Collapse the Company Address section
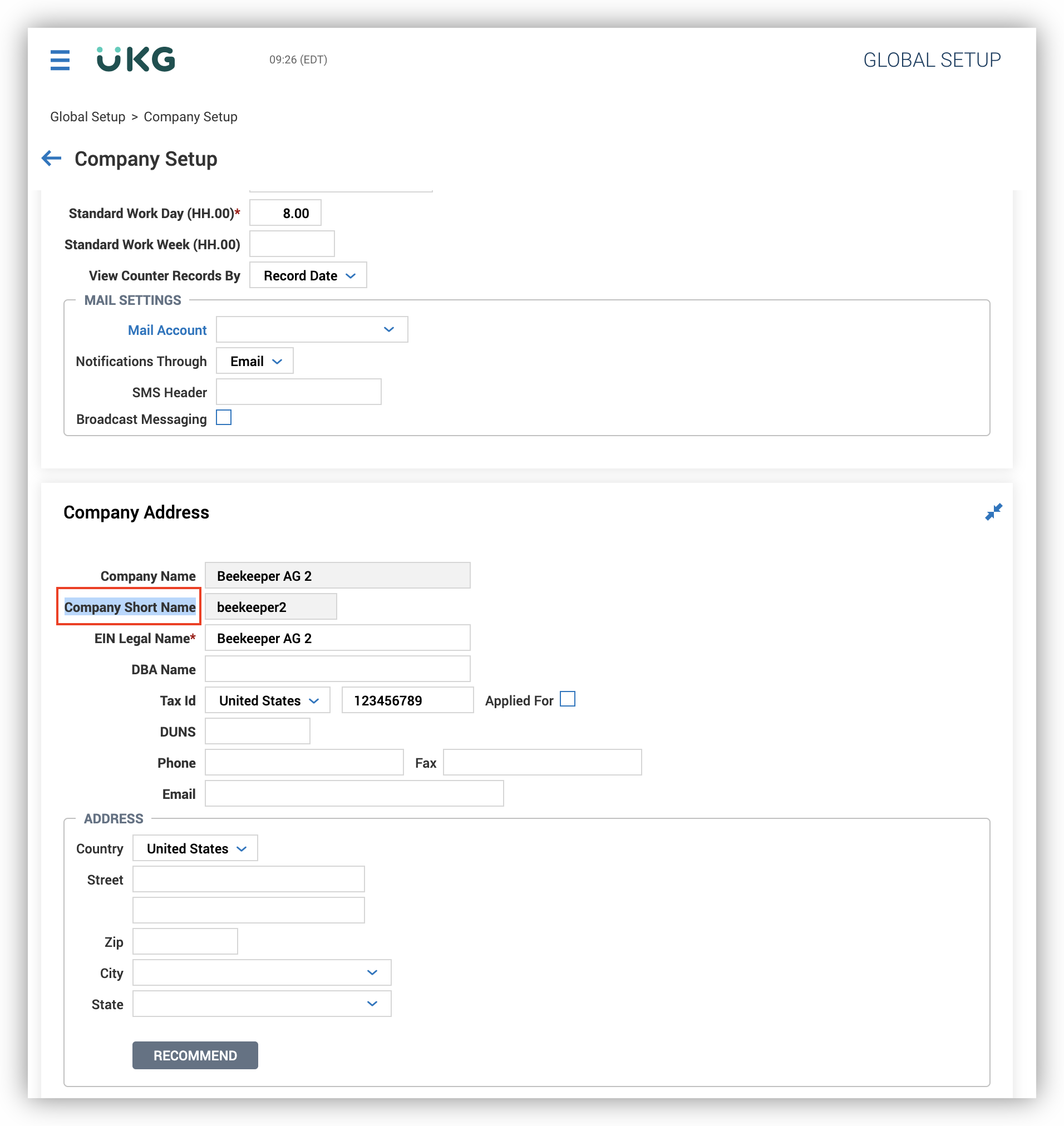Screen dimensions: 1064x1126 [994, 511]
